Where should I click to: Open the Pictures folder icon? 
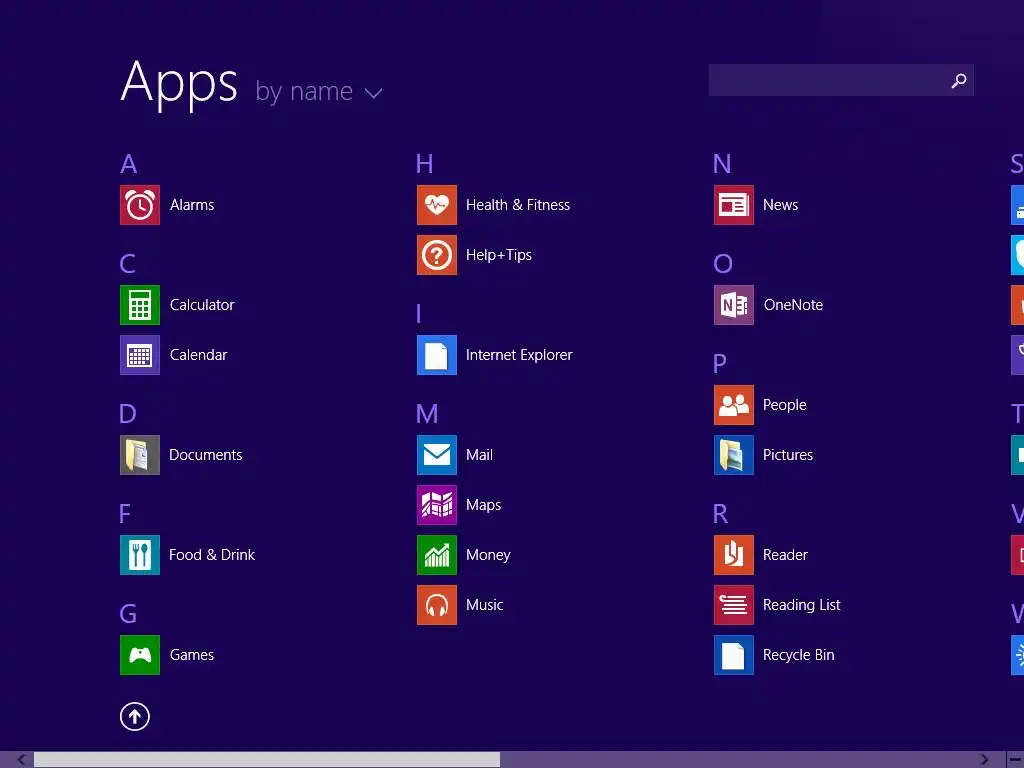734,455
